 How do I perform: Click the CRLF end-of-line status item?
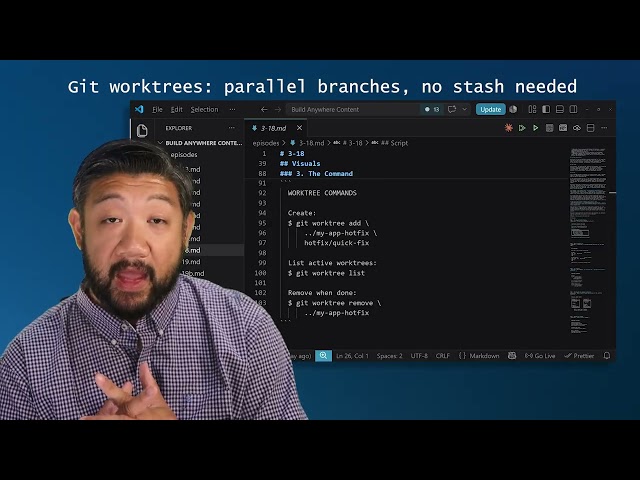tap(442, 356)
